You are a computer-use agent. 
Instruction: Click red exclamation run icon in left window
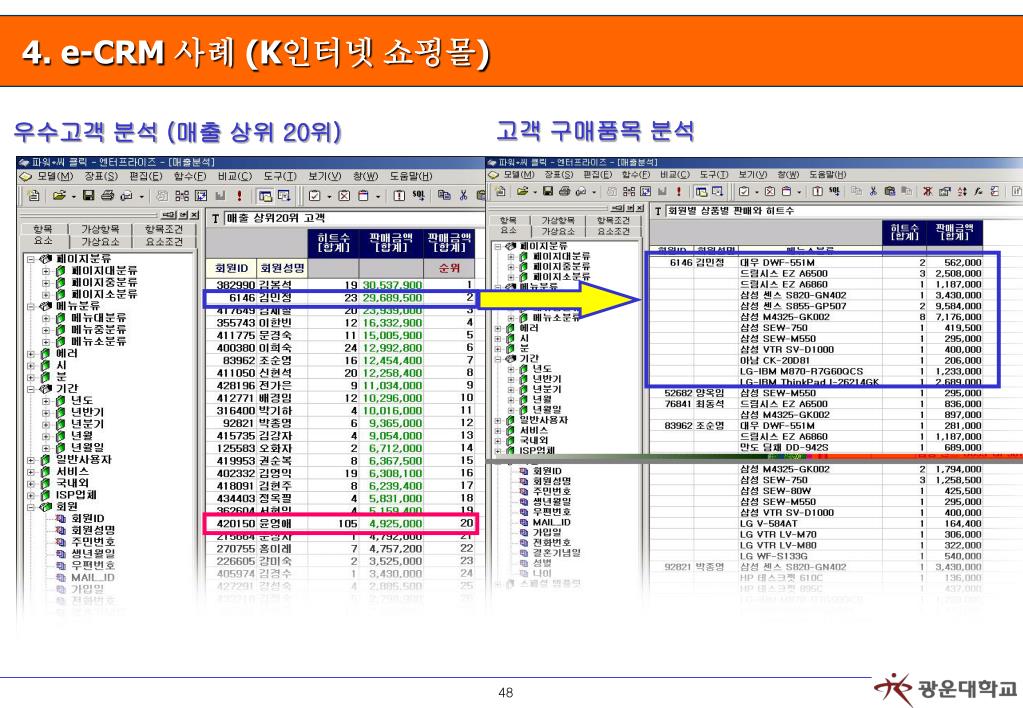(239, 195)
